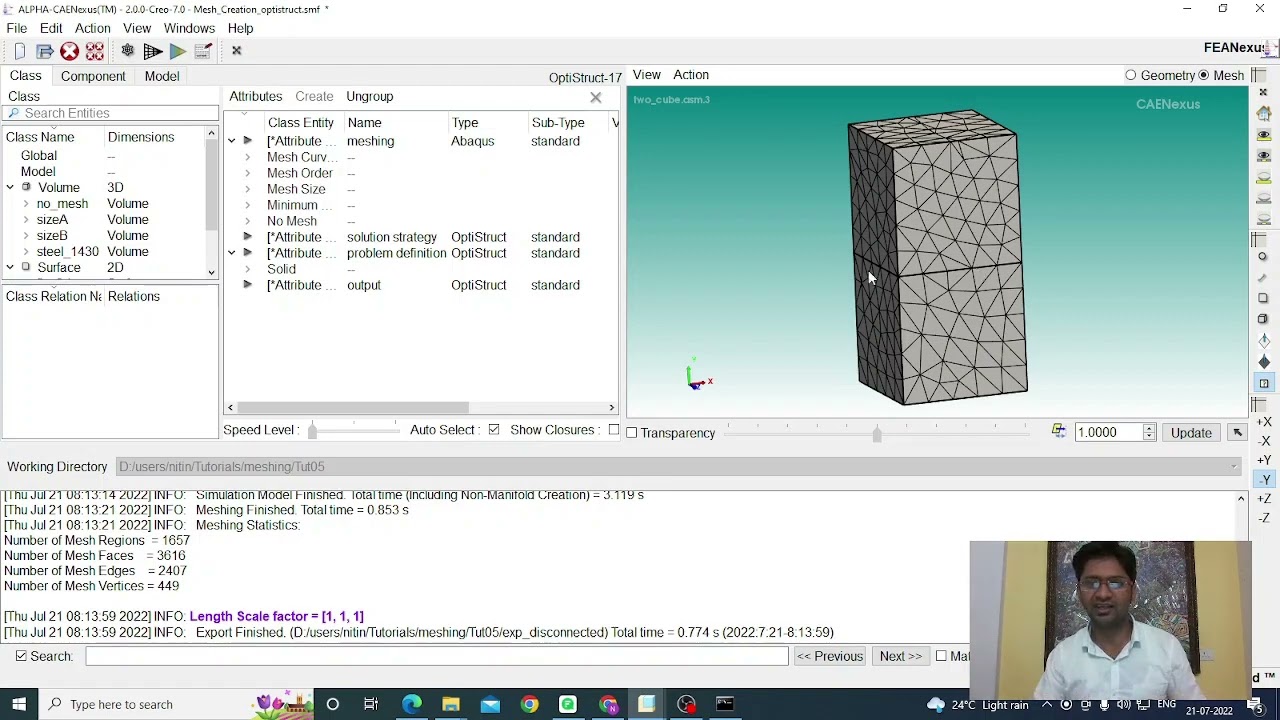Click the Ungroup button in attributes panel
1280x720 pixels.
click(370, 96)
